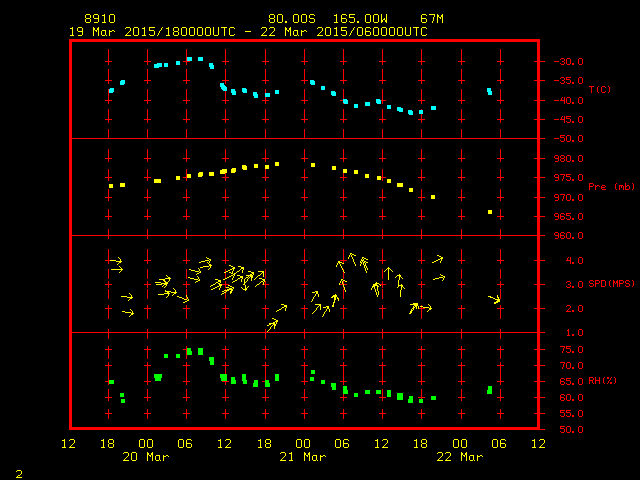Click the "4.0" wind speed tick label
The image size is (640, 480).
575,260
